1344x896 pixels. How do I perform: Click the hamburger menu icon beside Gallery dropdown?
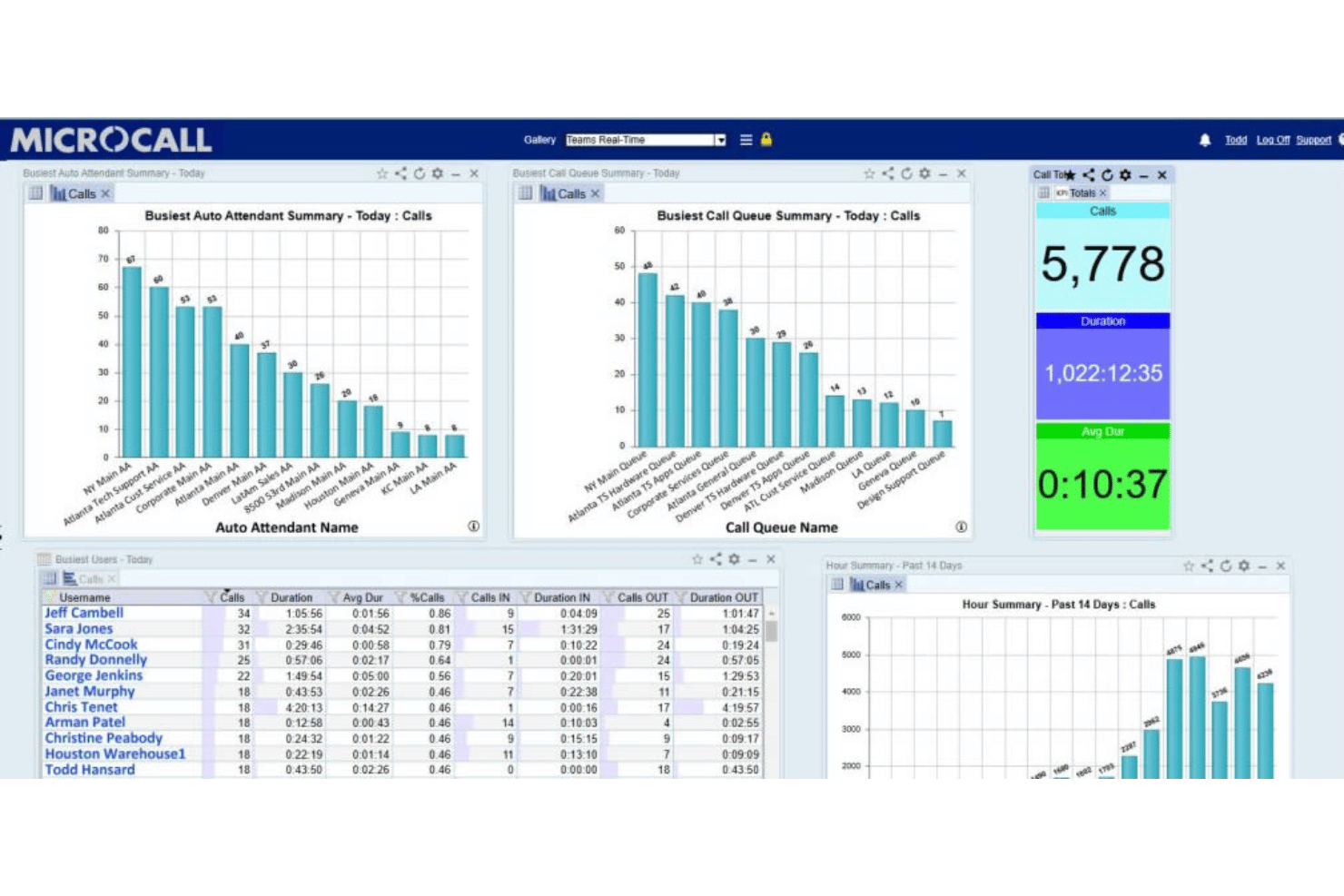[x=746, y=140]
